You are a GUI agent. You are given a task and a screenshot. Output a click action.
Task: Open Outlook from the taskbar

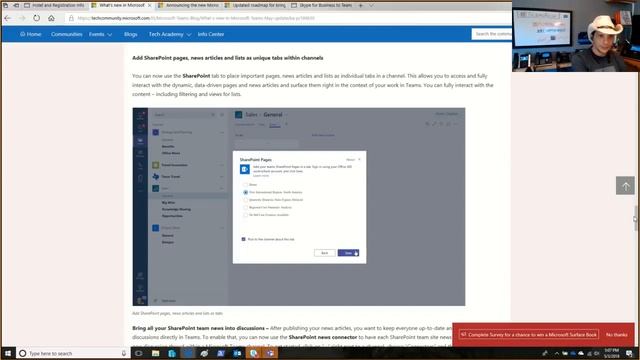(237, 353)
